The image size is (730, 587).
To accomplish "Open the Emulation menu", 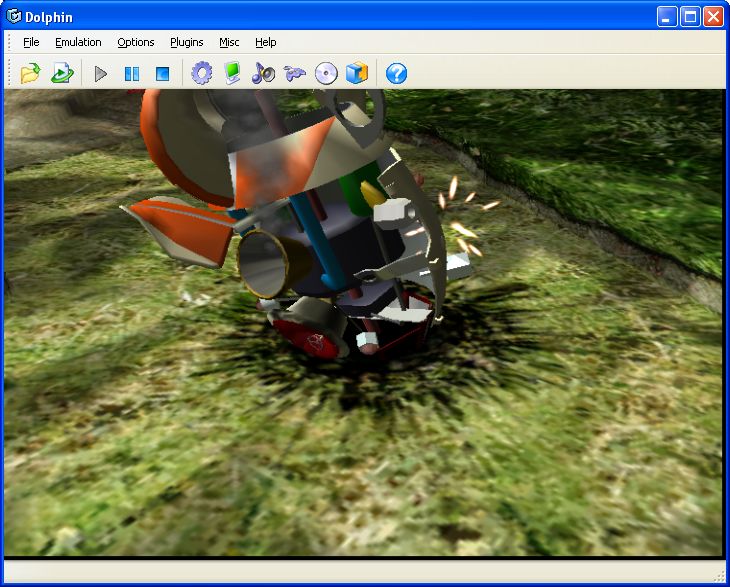I will click(x=78, y=42).
